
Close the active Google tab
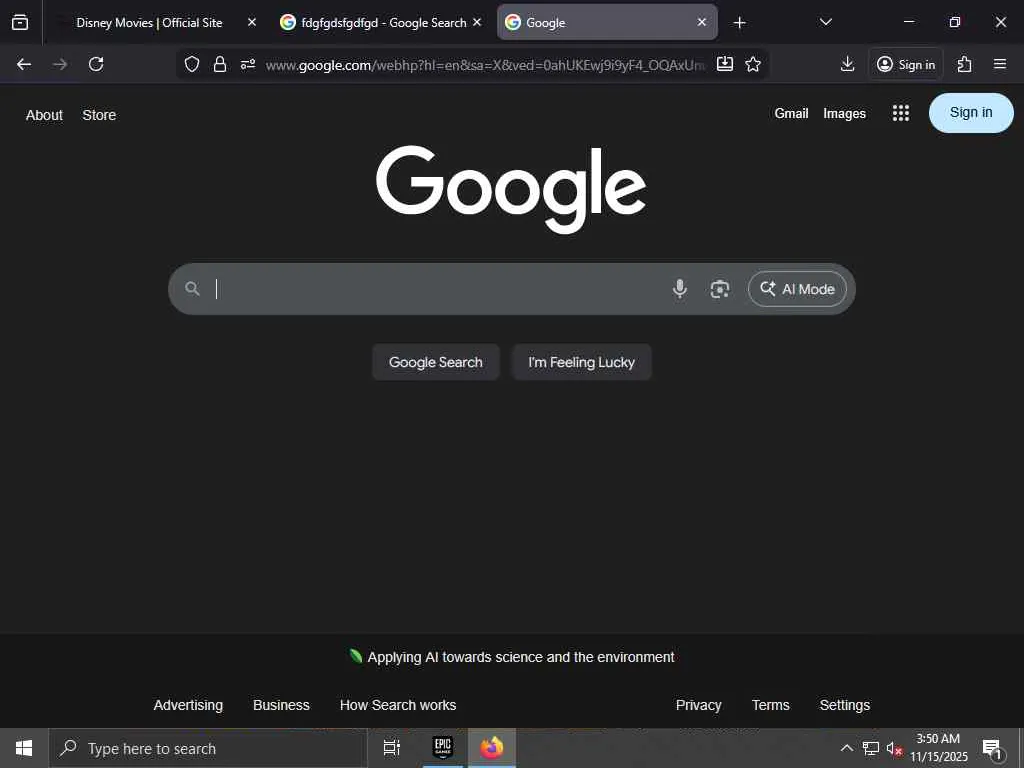[701, 22]
